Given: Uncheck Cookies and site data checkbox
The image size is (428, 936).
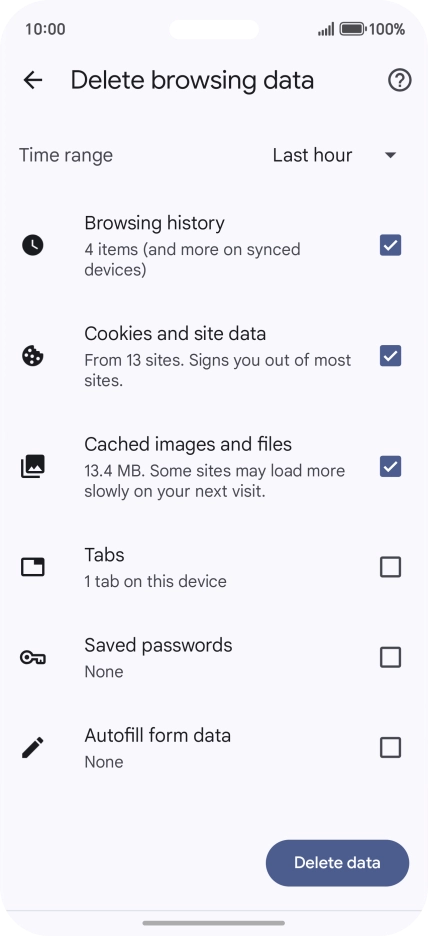Looking at the screenshot, I should [390, 356].
